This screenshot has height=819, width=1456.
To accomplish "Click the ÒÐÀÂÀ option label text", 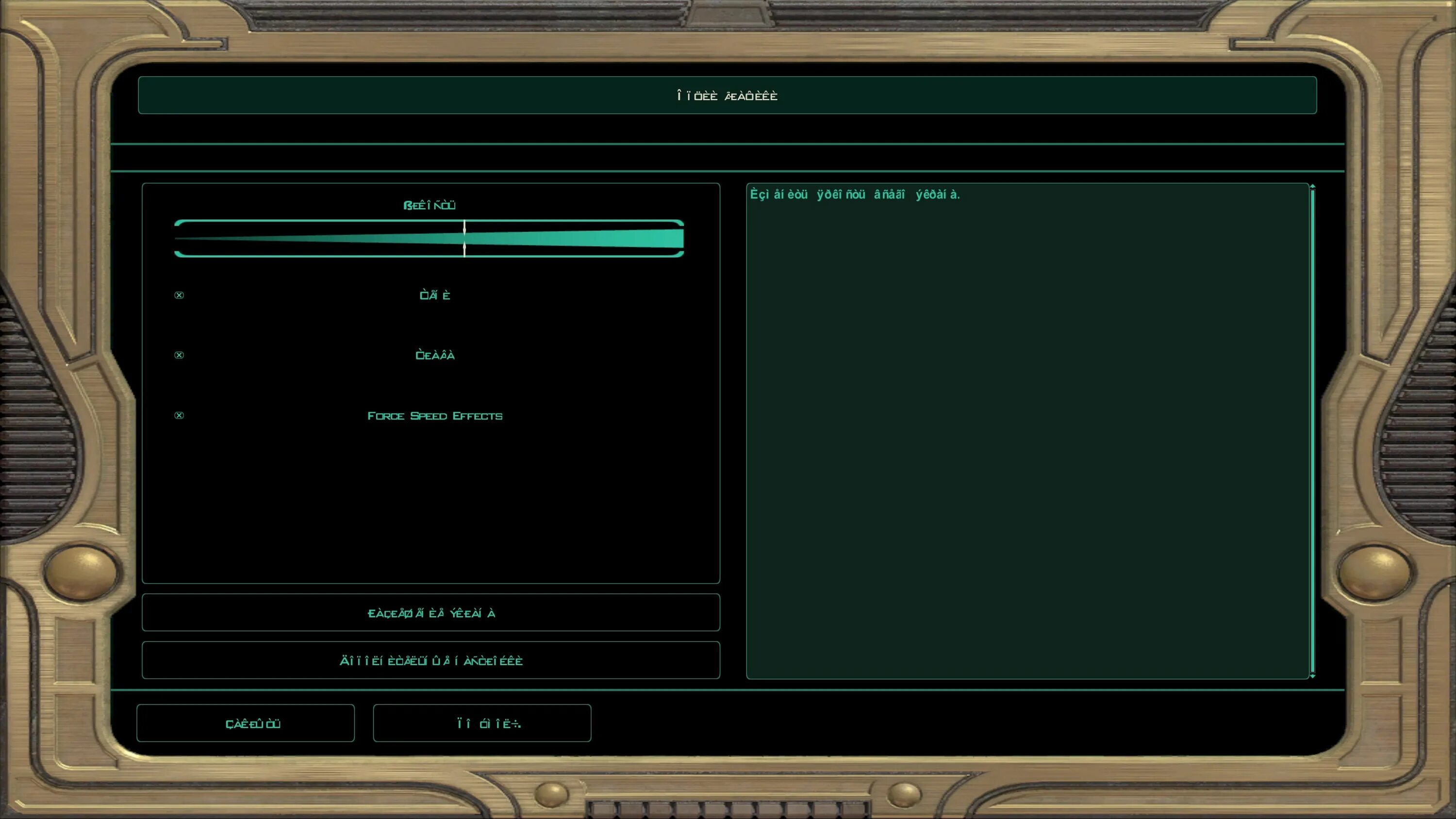I will (x=435, y=355).
